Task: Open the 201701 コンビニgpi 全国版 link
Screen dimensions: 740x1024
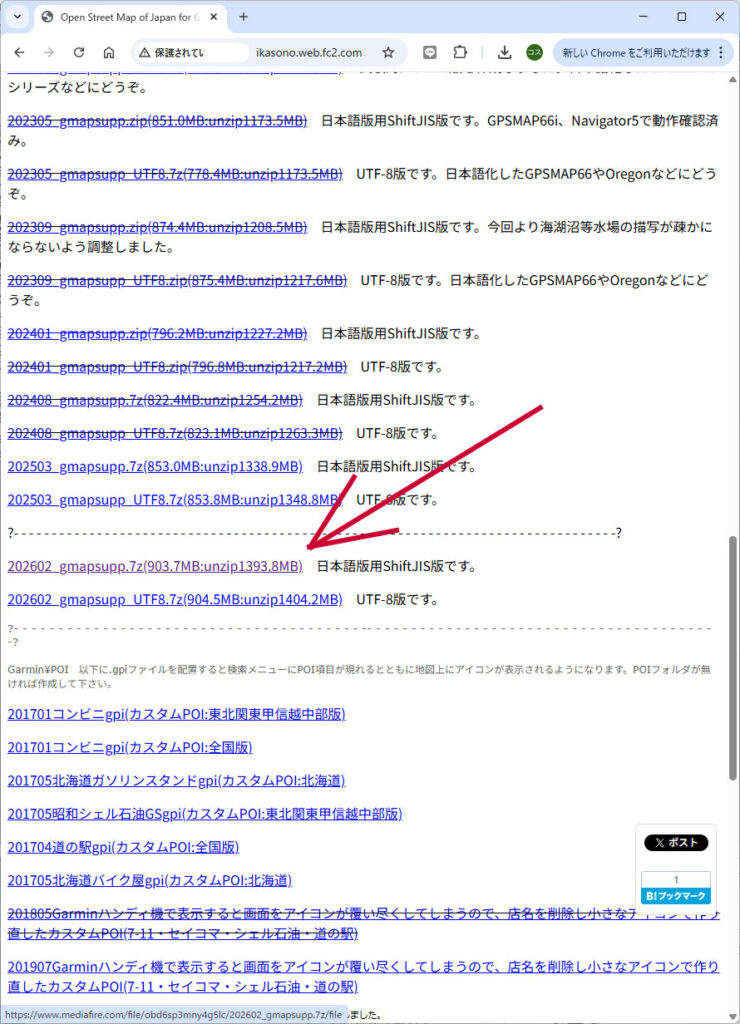Action: point(129,747)
